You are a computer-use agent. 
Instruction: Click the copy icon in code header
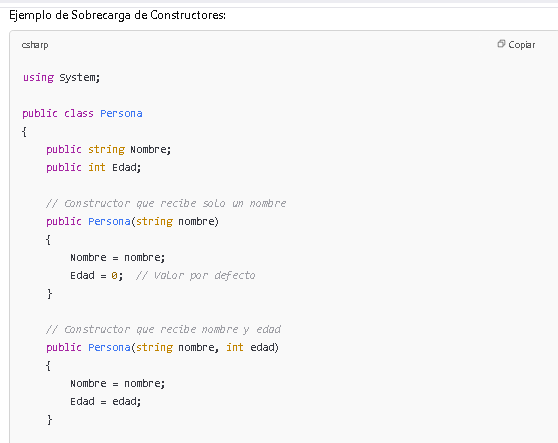(501, 44)
